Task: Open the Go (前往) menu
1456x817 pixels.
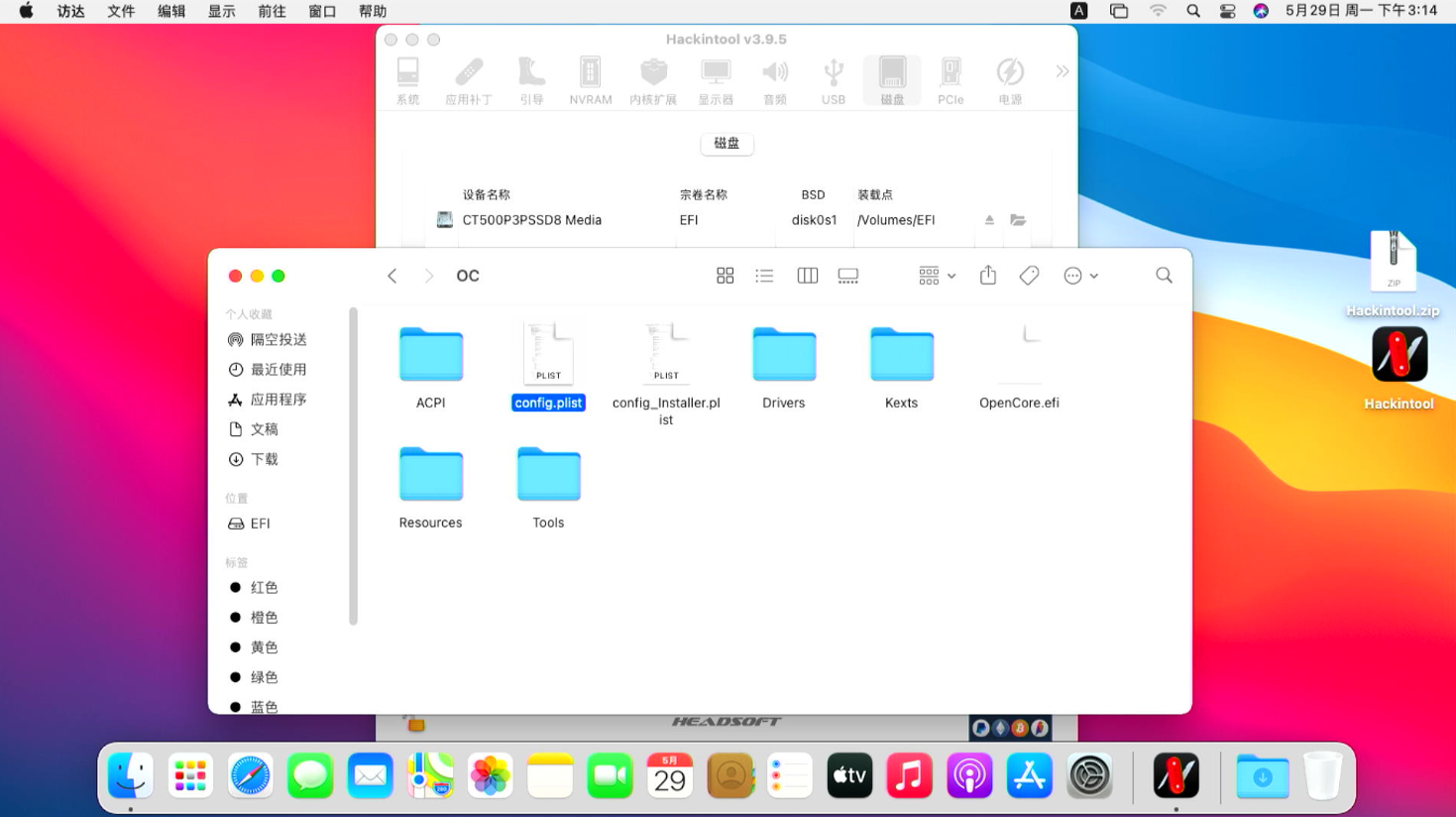Action: (272, 11)
